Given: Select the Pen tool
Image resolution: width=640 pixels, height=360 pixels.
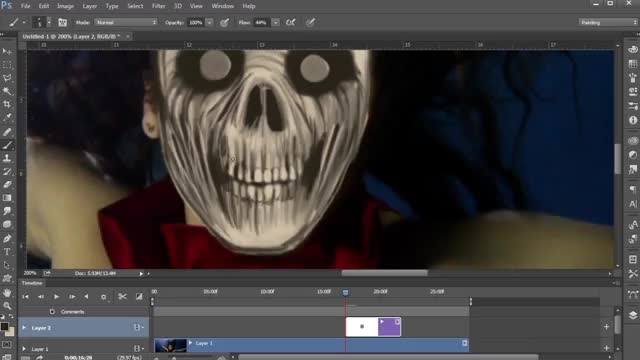Looking at the screenshot, I should click(x=7, y=238).
